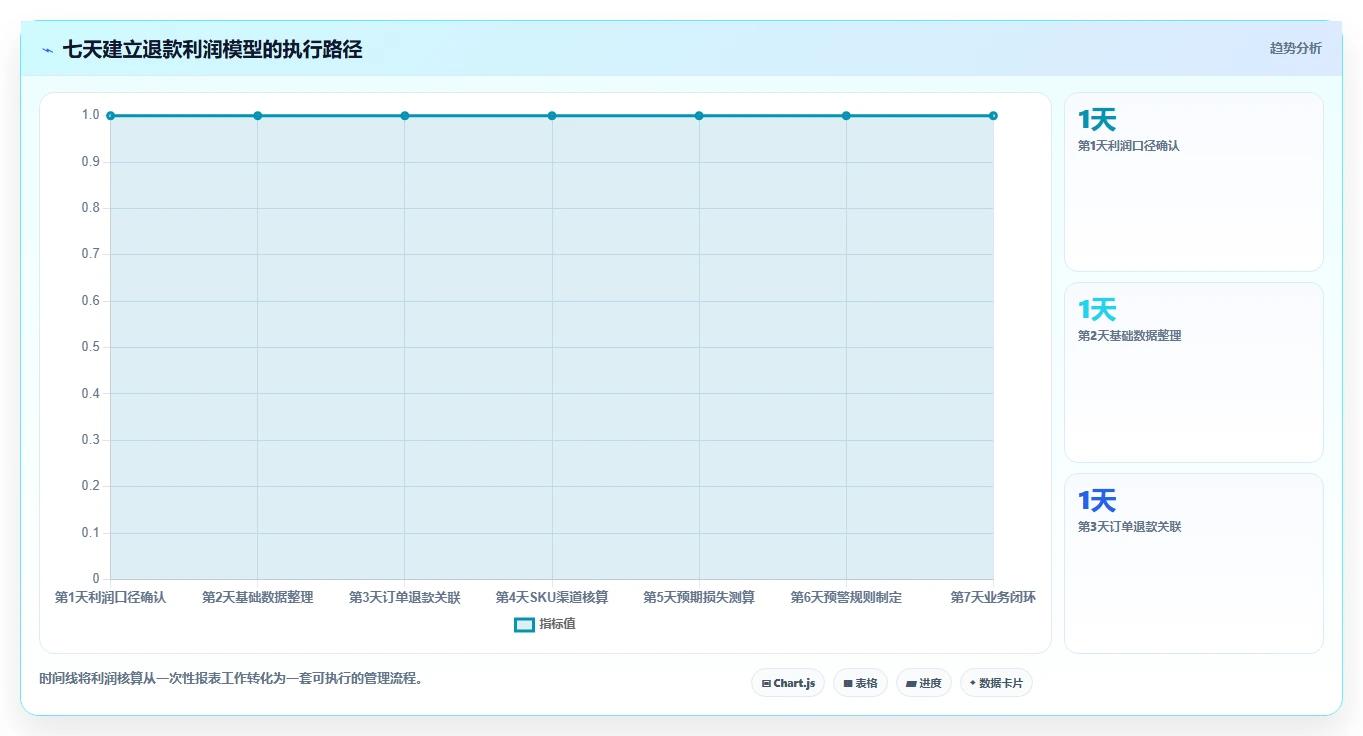Open the Chart.js chip
This screenshot has width=1363, height=736.
click(788, 683)
